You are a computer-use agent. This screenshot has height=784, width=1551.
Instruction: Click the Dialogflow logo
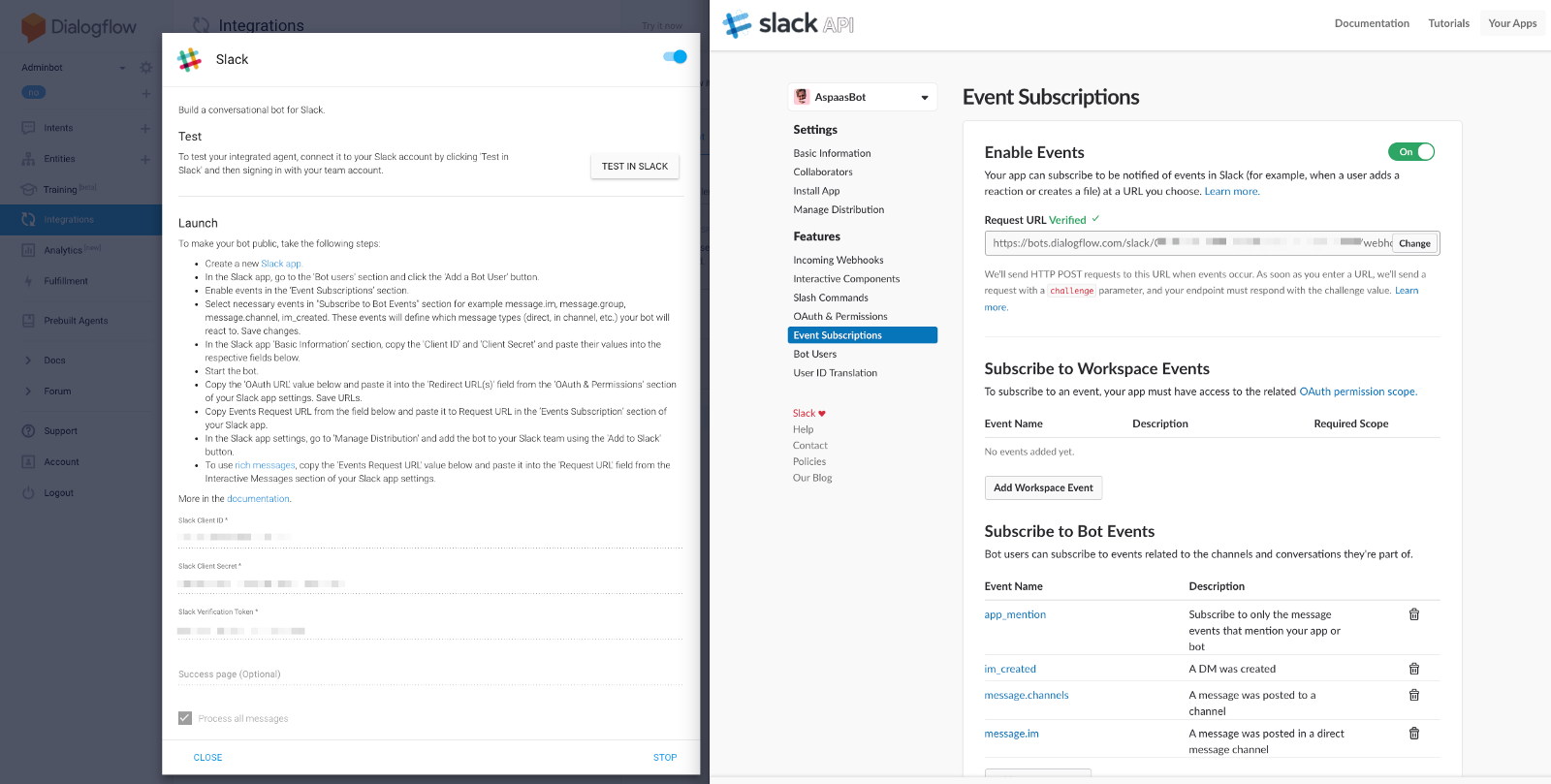point(79,27)
